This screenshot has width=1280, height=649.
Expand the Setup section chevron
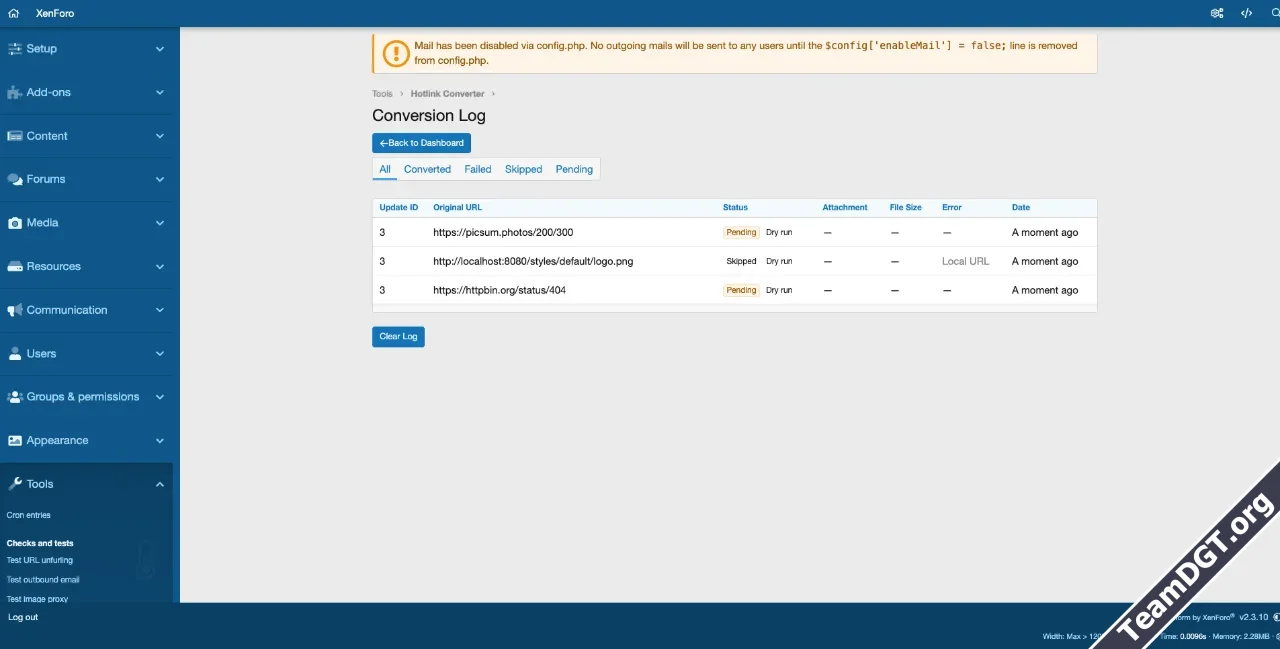pos(160,49)
